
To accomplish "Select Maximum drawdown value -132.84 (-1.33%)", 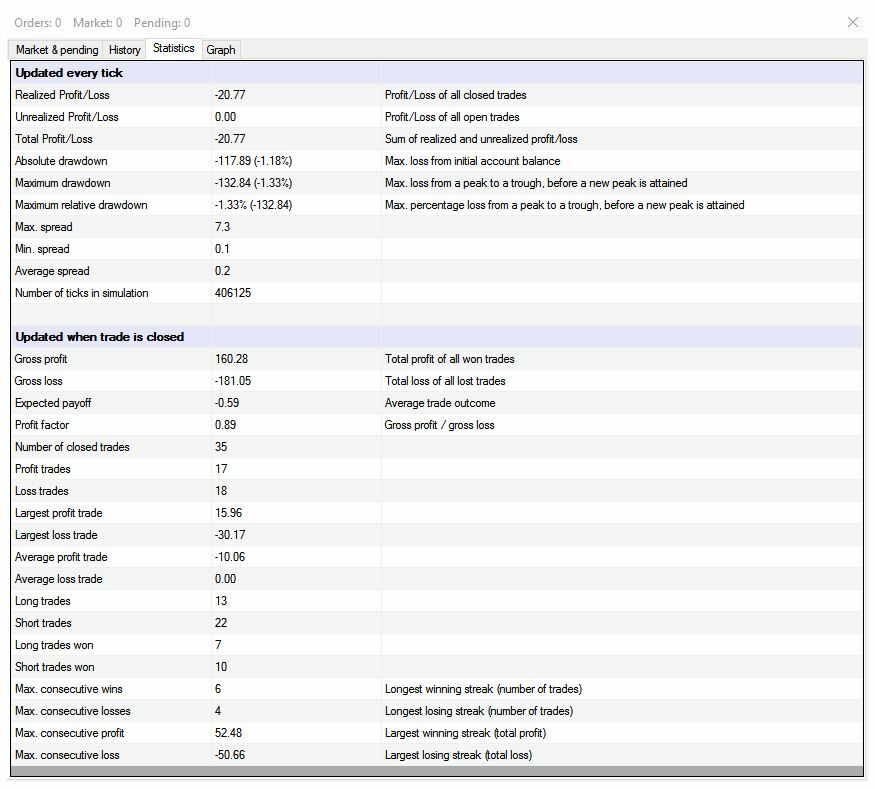I will click(253, 182).
